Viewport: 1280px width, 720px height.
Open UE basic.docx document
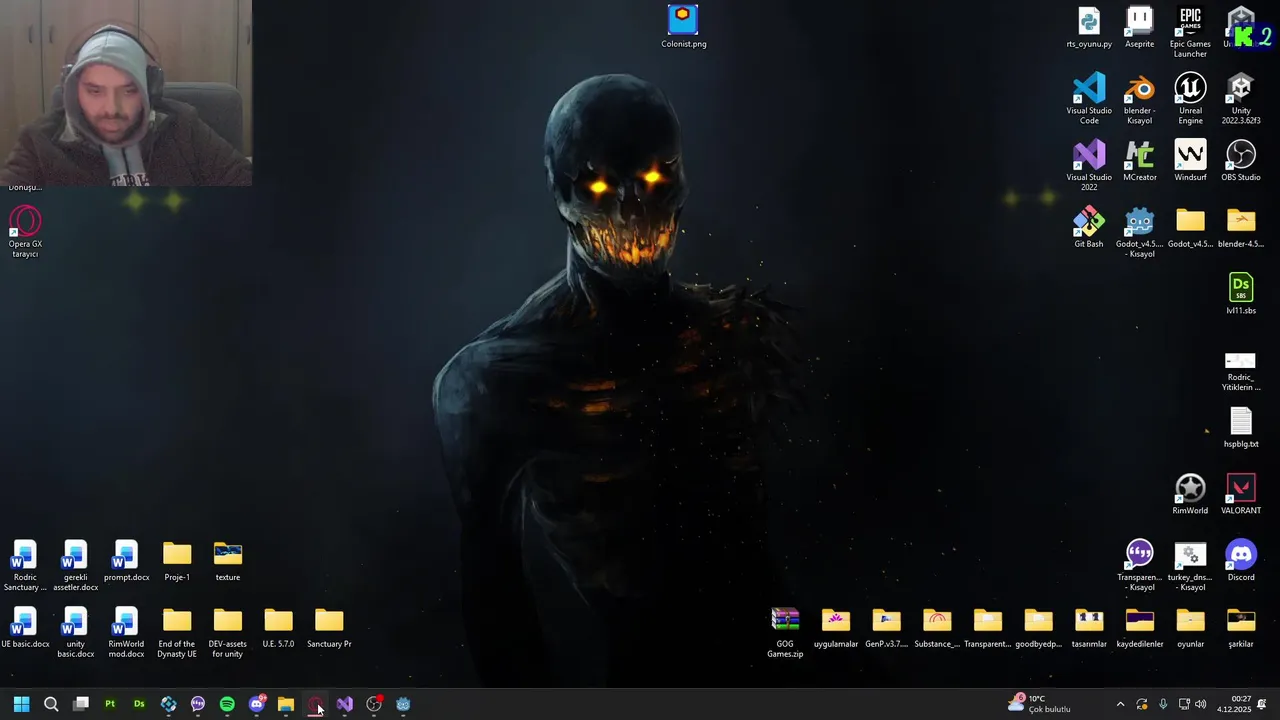tap(25, 627)
